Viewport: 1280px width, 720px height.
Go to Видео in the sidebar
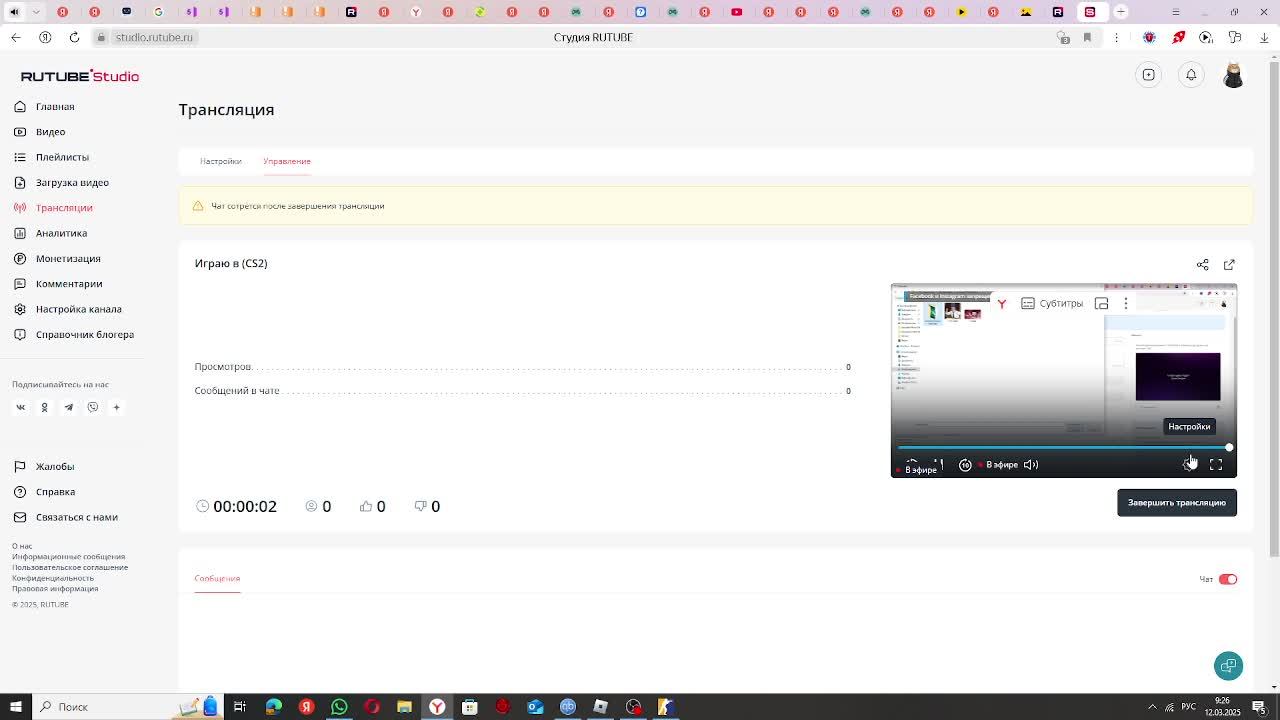pyautogui.click(x=50, y=132)
